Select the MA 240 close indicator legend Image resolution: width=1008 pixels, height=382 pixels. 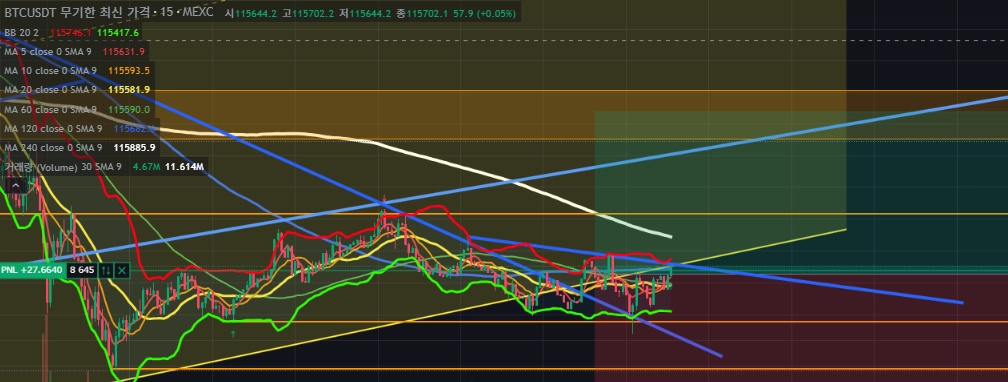(53, 148)
